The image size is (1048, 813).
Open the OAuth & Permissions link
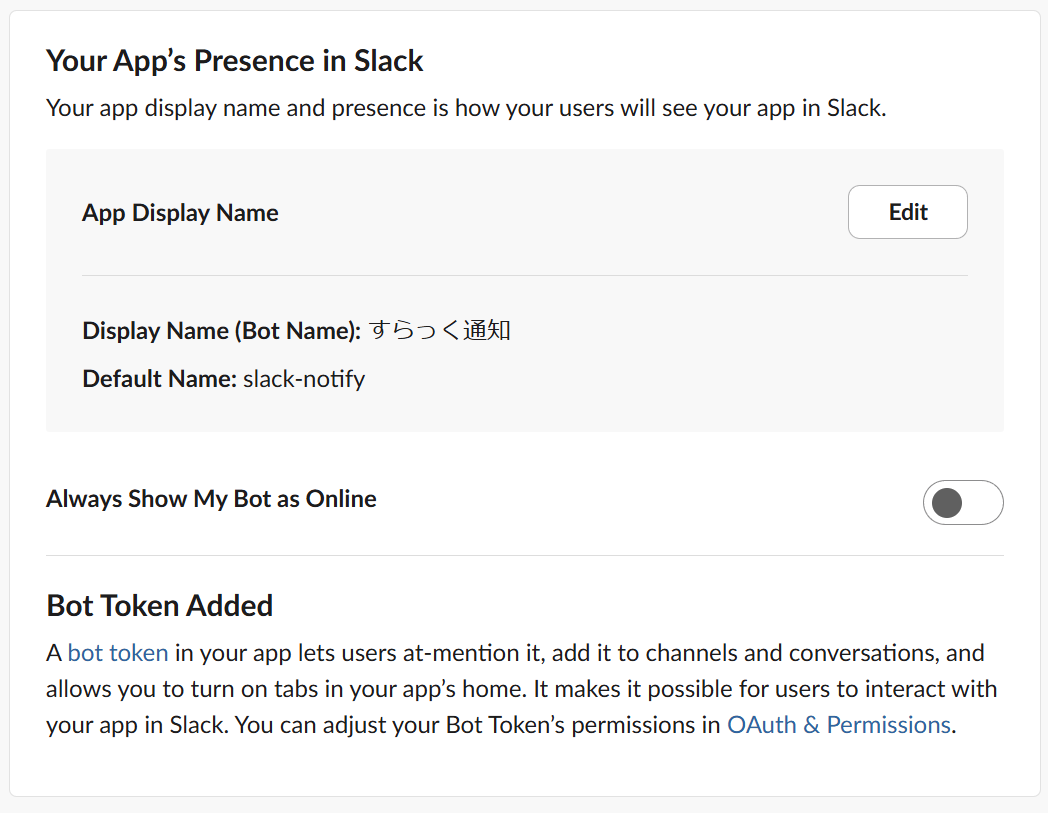[839, 725]
